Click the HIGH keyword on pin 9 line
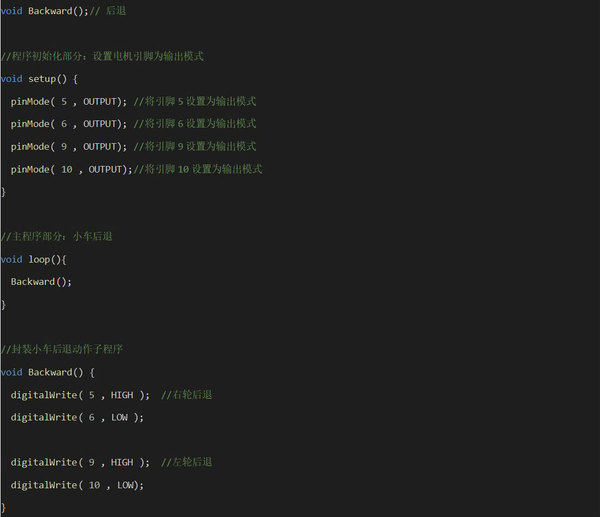This screenshot has height=517, width=600. point(122,462)
